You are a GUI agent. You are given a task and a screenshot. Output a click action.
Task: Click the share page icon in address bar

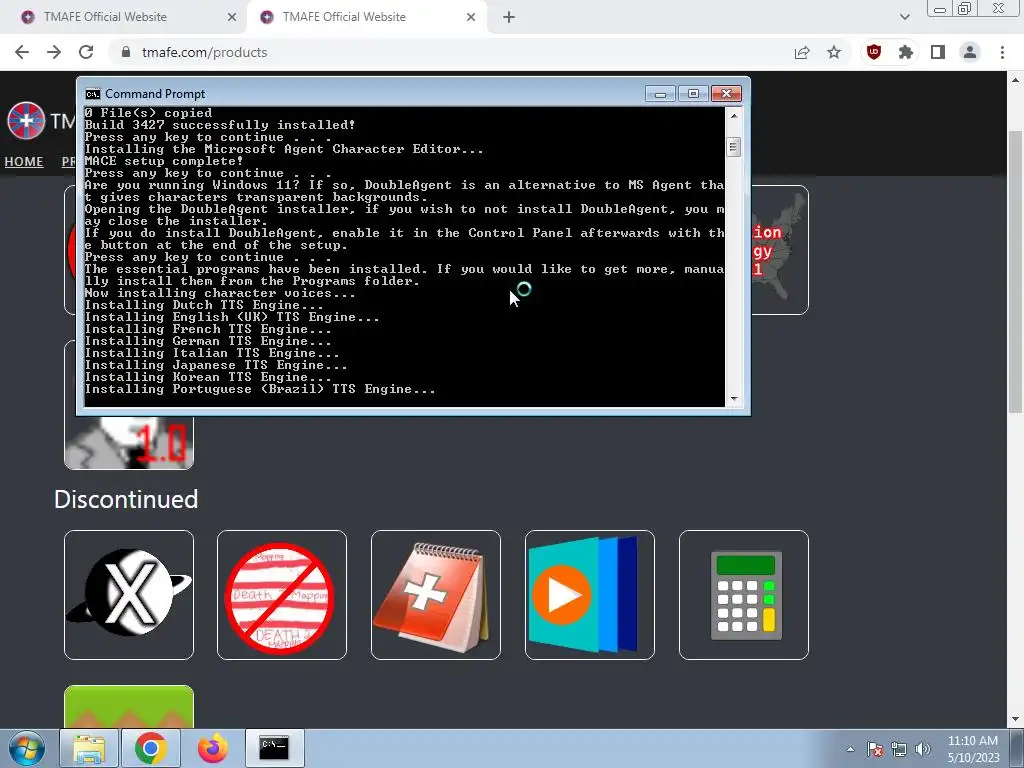(x=802, y=52)
